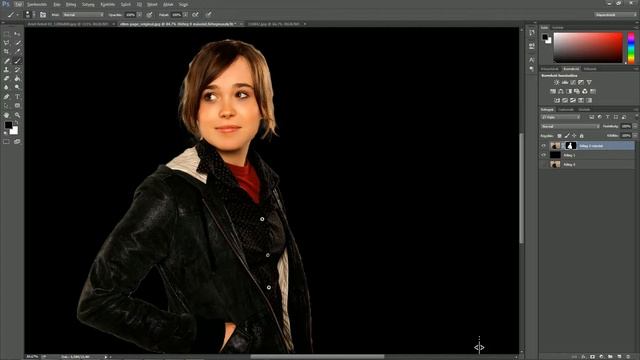This screenshot has width=640, height=360.
Task: Click the rainbow hue slider in Color panel
Action: point(631,48)
